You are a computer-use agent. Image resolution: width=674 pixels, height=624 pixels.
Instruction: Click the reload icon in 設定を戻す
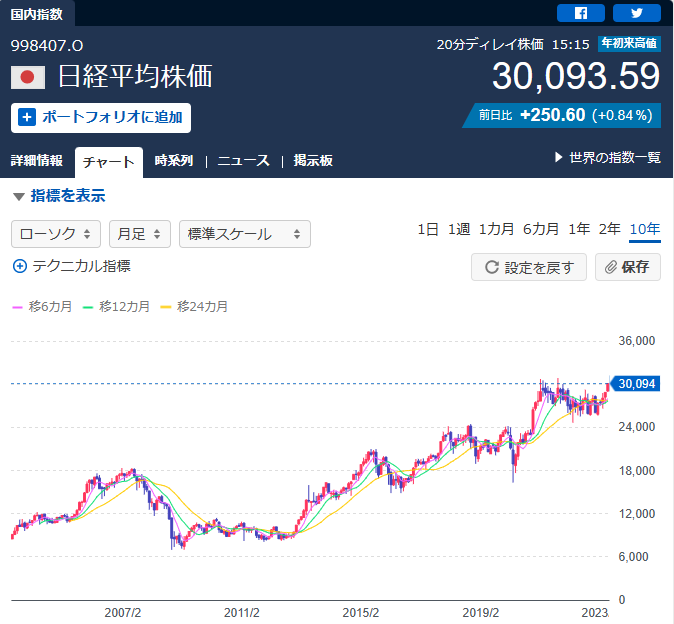[492, 267]
